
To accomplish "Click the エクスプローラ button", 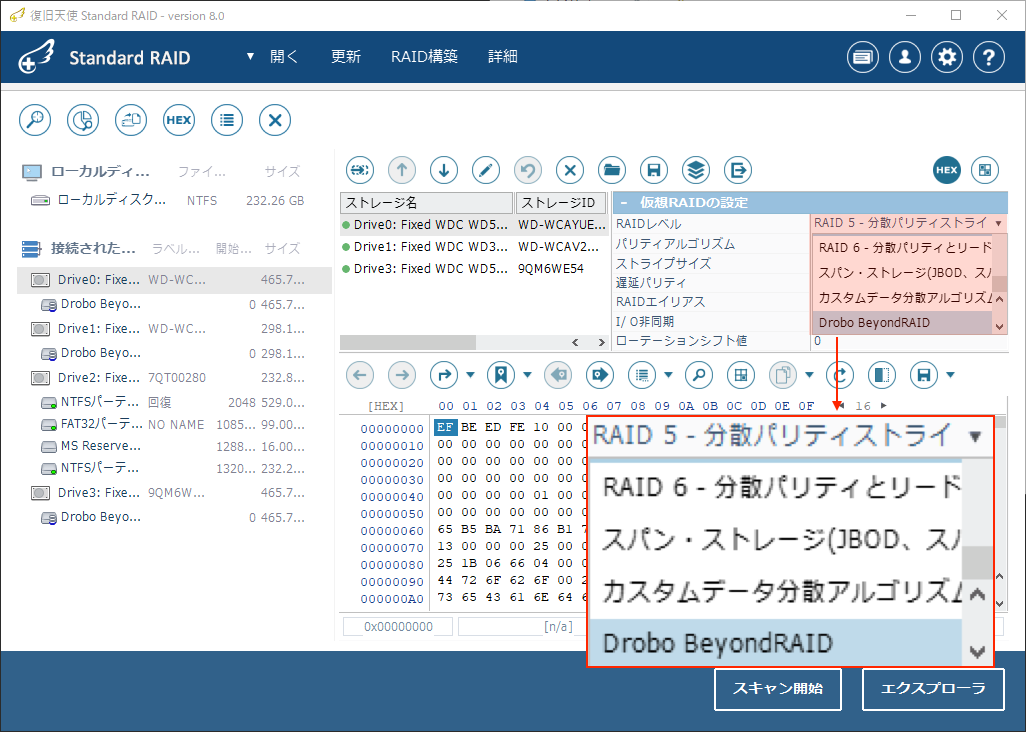I will (x=933, y=689).
